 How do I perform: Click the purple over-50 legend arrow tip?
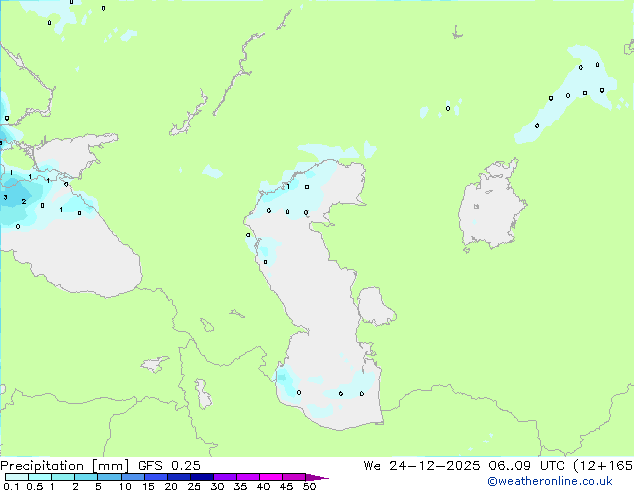pos(317,477)
